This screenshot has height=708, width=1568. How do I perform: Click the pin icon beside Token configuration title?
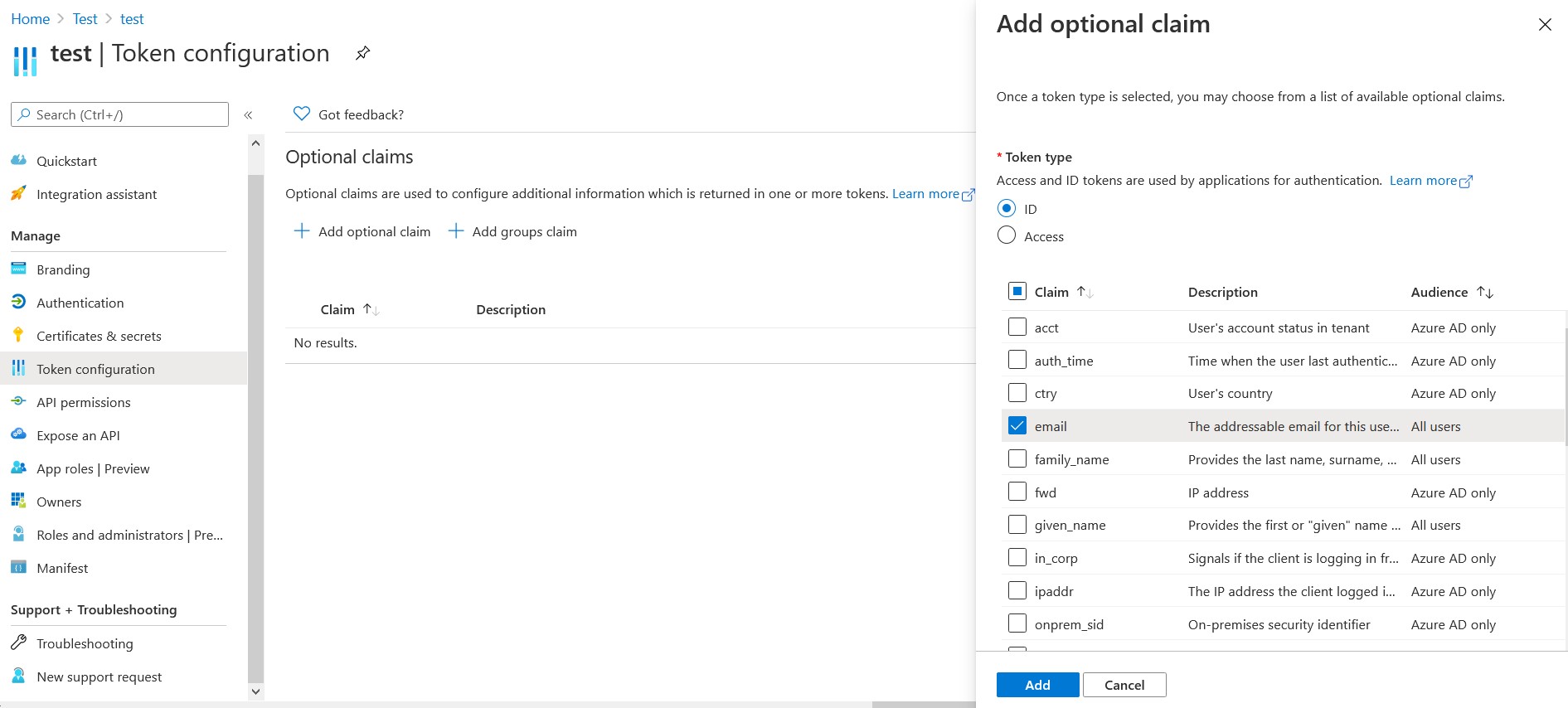[x=362, y=54]
